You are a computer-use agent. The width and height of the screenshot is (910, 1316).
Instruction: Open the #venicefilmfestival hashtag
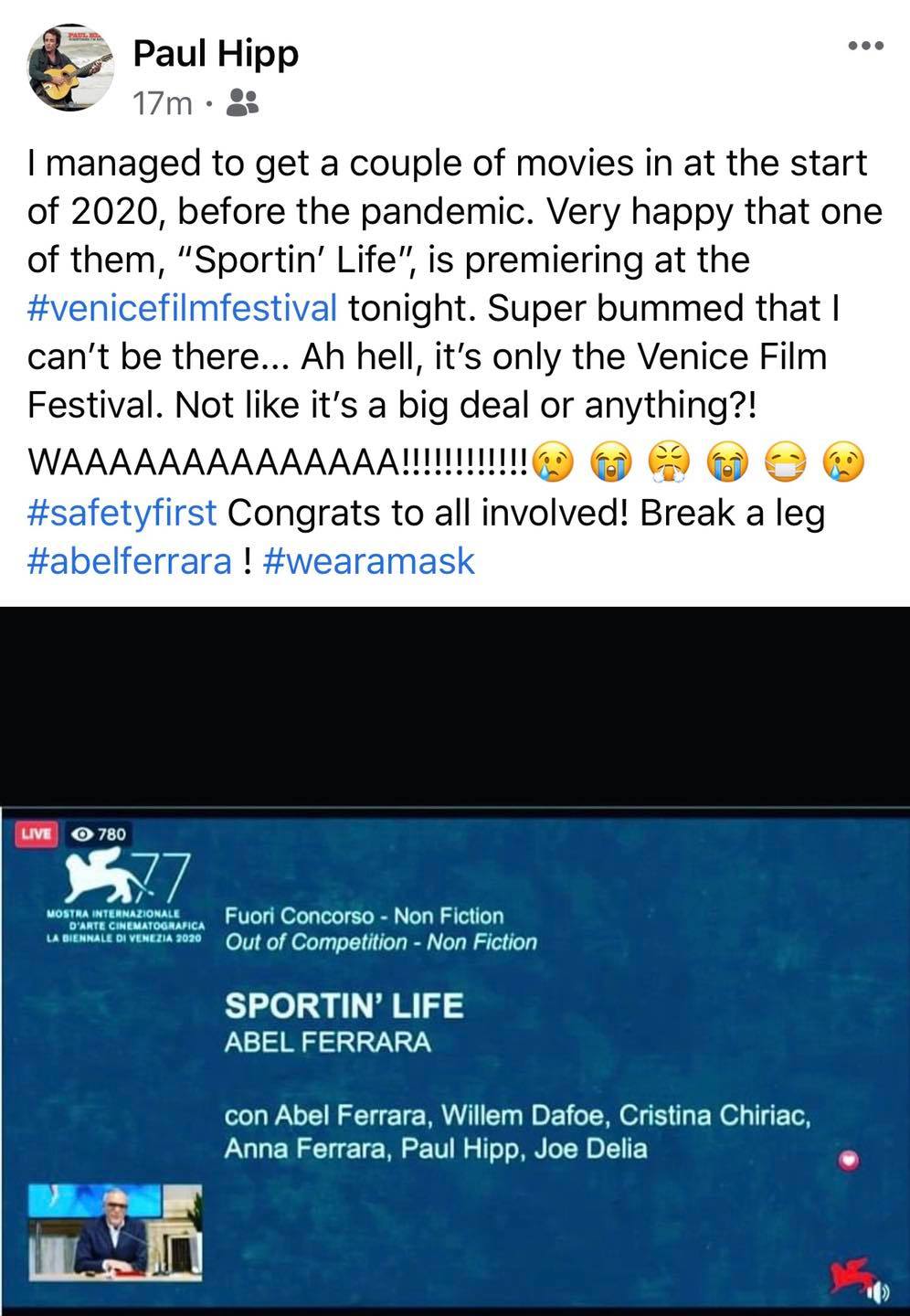[183, 308]
